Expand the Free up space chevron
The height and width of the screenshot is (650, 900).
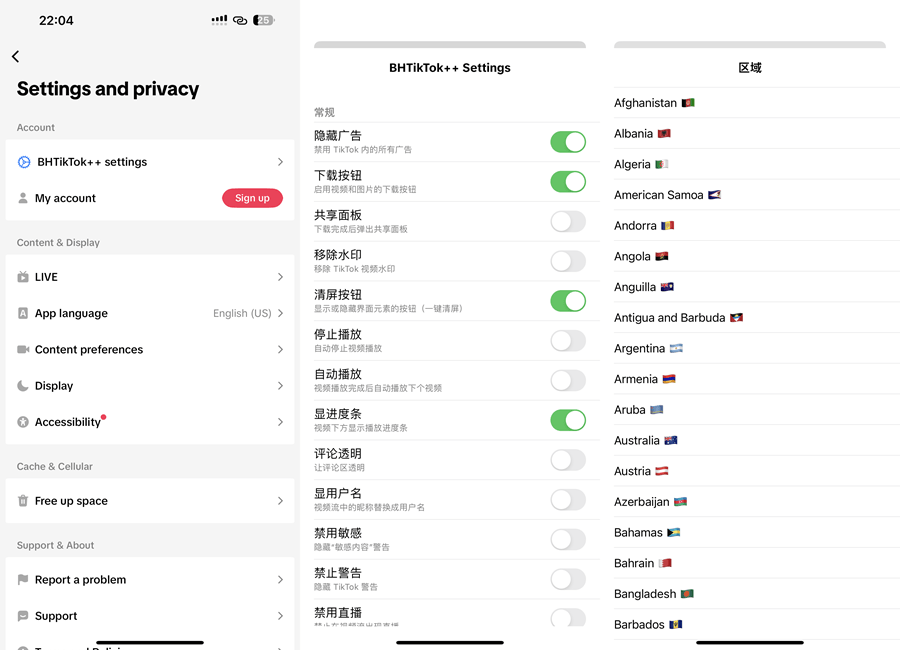(x=281, y=500)
